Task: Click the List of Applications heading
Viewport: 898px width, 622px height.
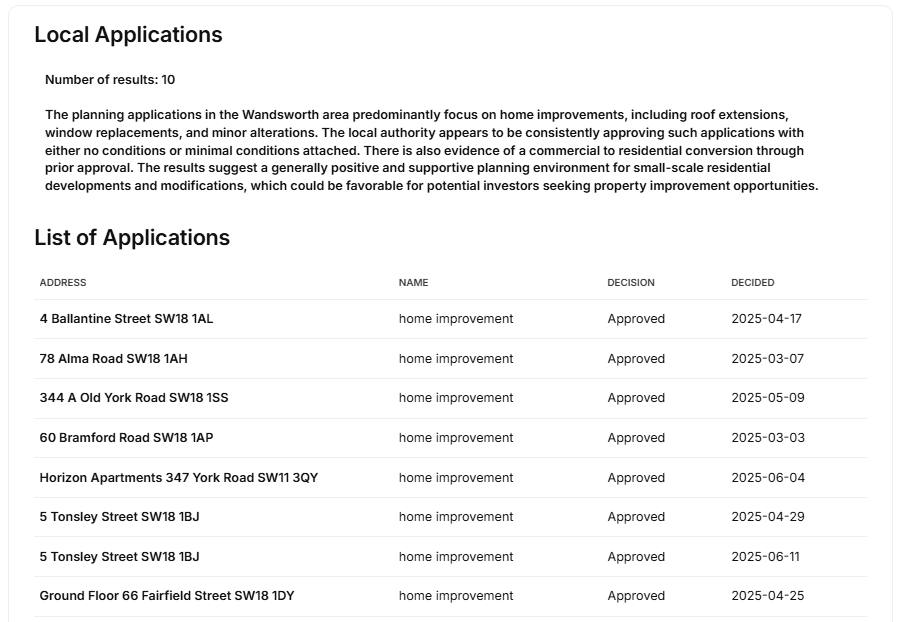Action: [x=132, y=238]
